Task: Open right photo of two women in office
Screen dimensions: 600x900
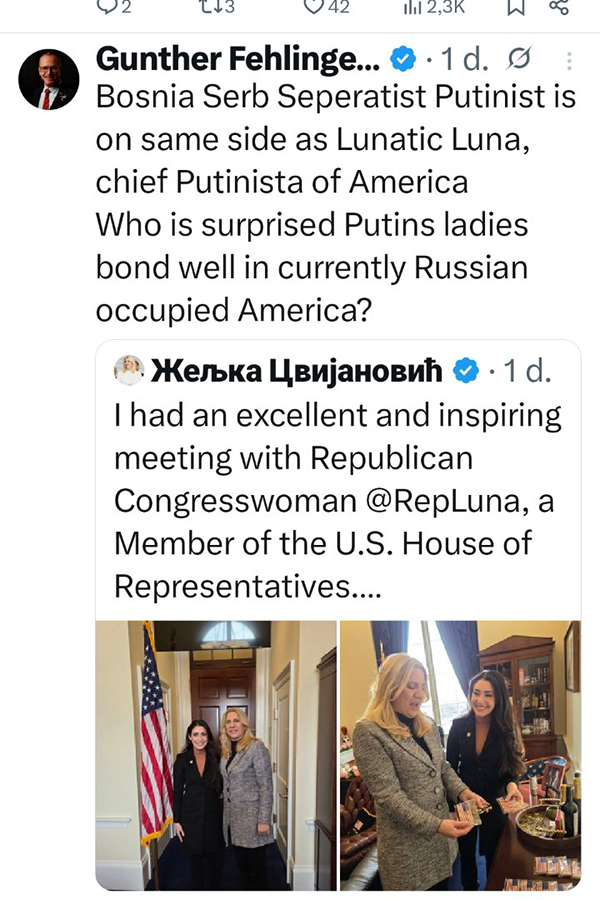Action: coord(460,754)
